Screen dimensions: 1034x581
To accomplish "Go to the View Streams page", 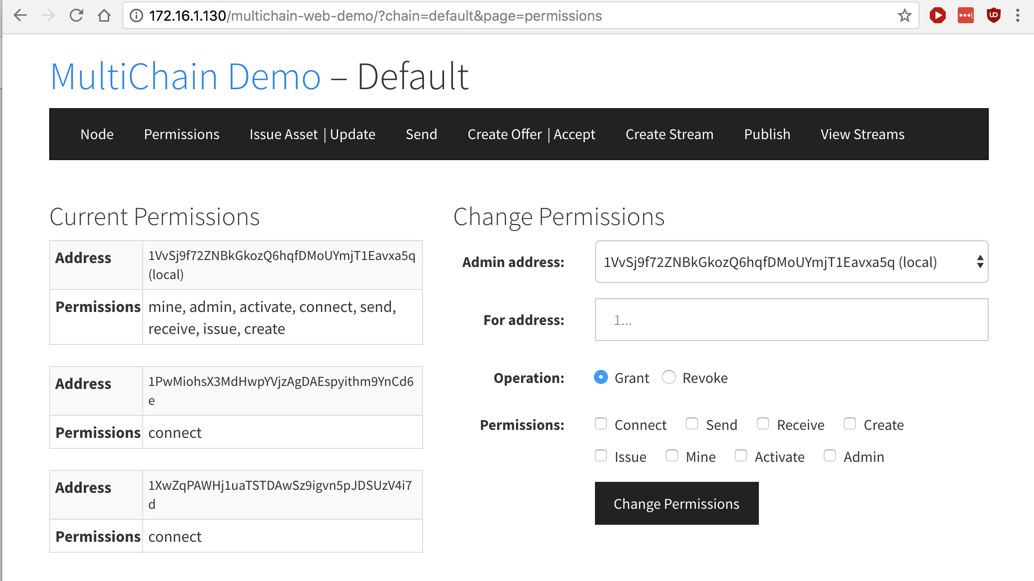I will tap(862, 134).
